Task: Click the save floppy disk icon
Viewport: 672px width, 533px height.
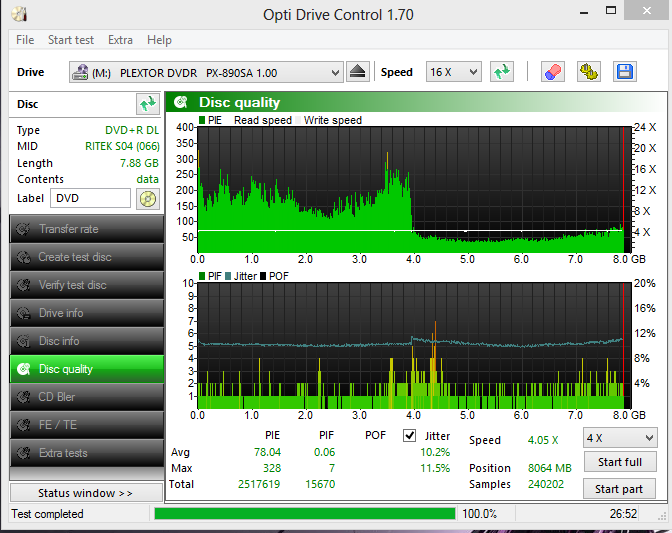Action: pos(625,72)
